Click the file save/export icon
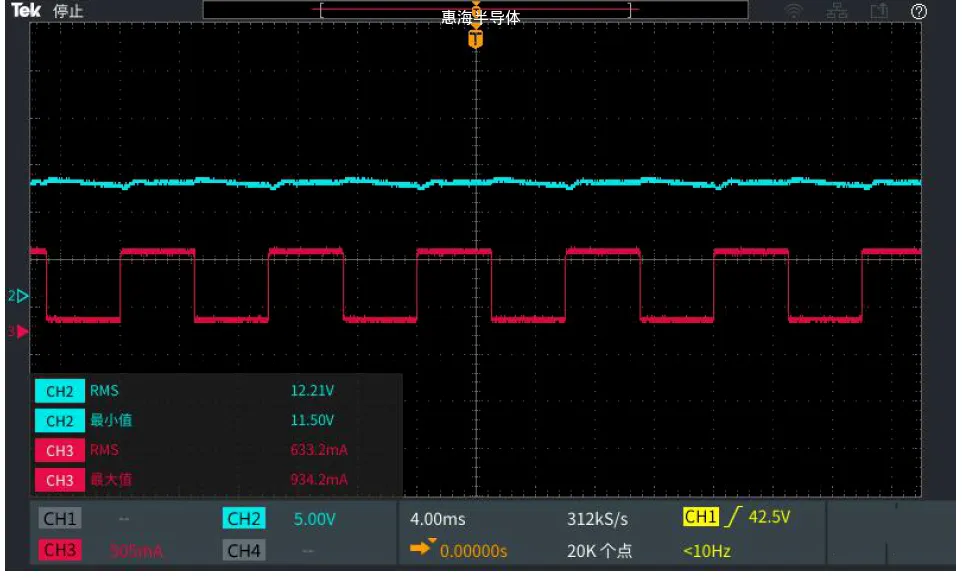Image resolution: width=962 pixels, height=578 pixels. tap(879, 11)
